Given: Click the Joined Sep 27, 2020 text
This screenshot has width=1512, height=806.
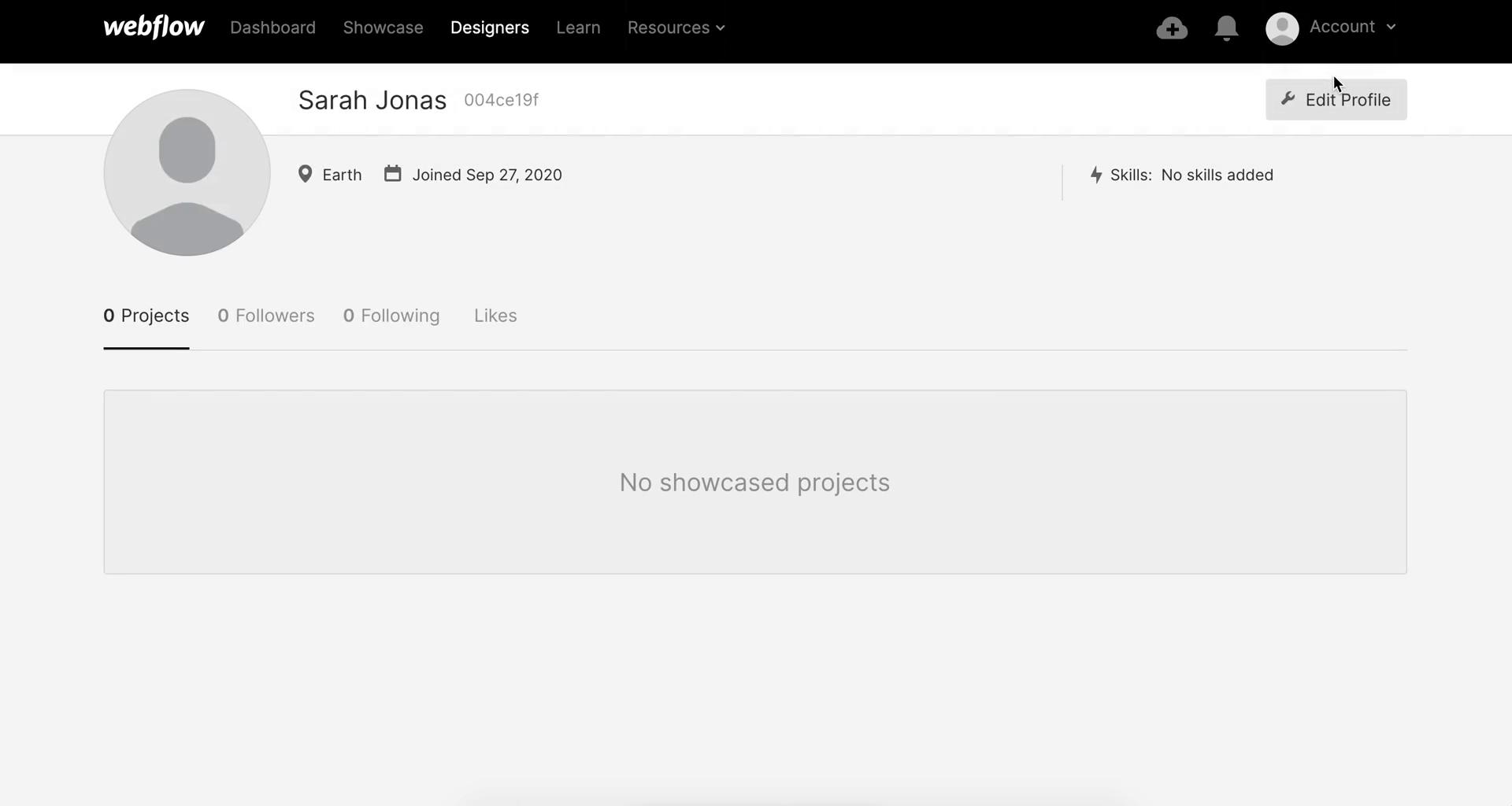Looking at the screenshot, I should [x=487, y=175].
